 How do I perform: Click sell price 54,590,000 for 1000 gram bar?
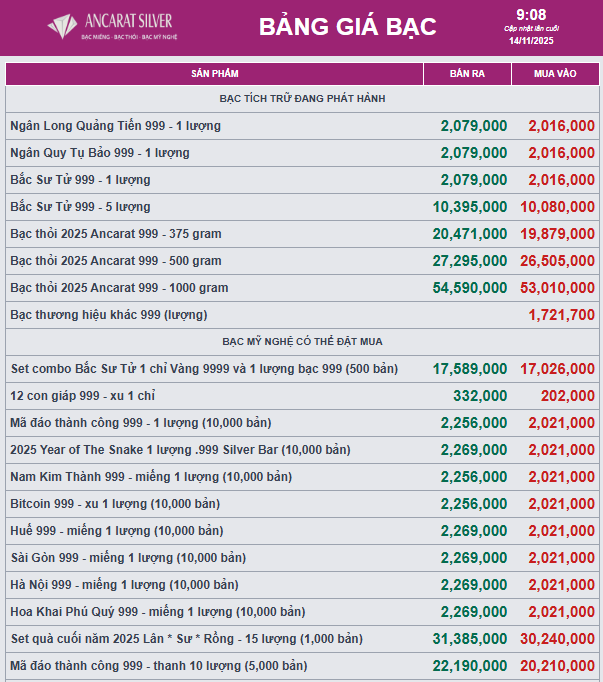(469, 288)
